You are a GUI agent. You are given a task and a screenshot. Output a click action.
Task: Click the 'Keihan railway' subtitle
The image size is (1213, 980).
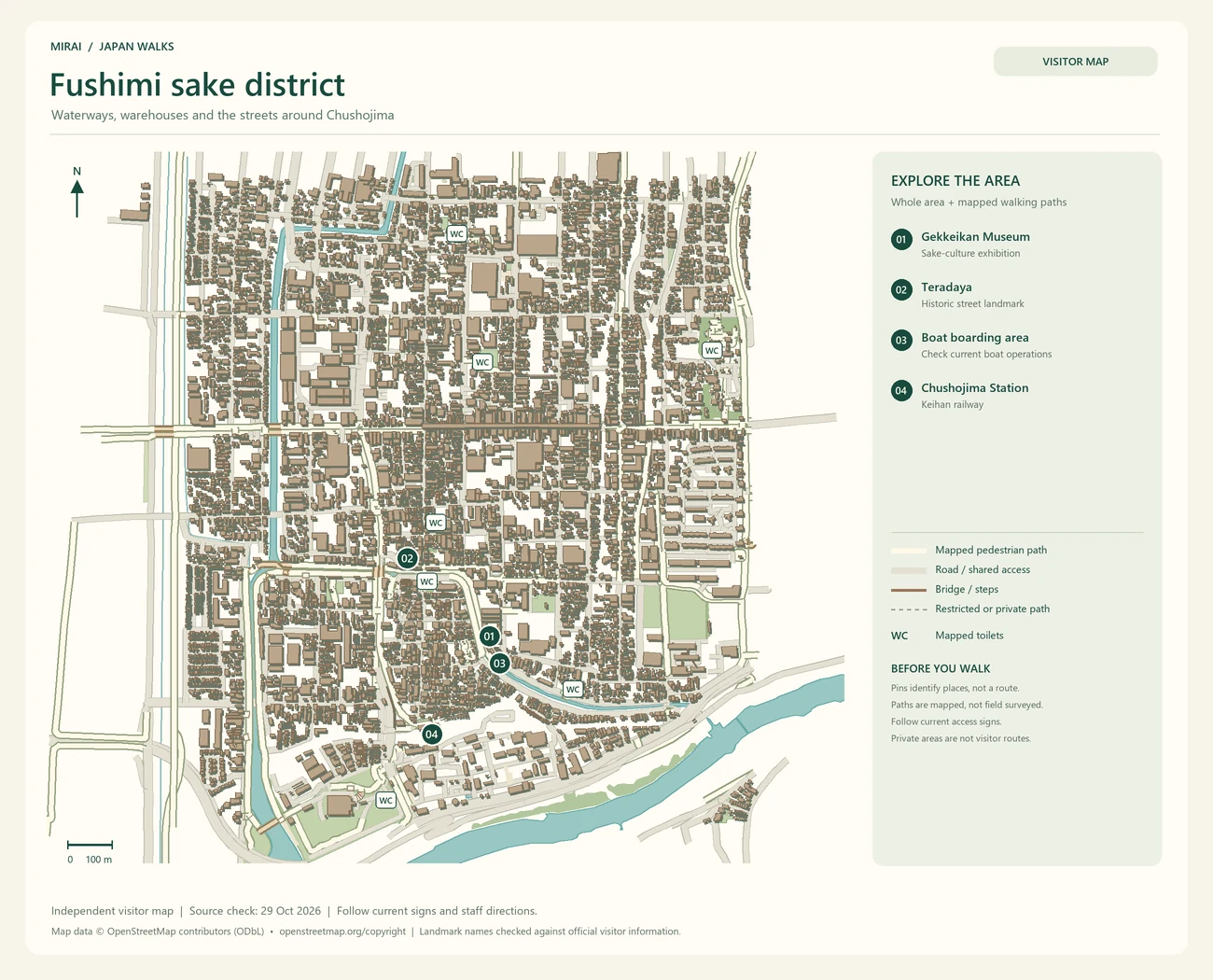coord(952,405)
